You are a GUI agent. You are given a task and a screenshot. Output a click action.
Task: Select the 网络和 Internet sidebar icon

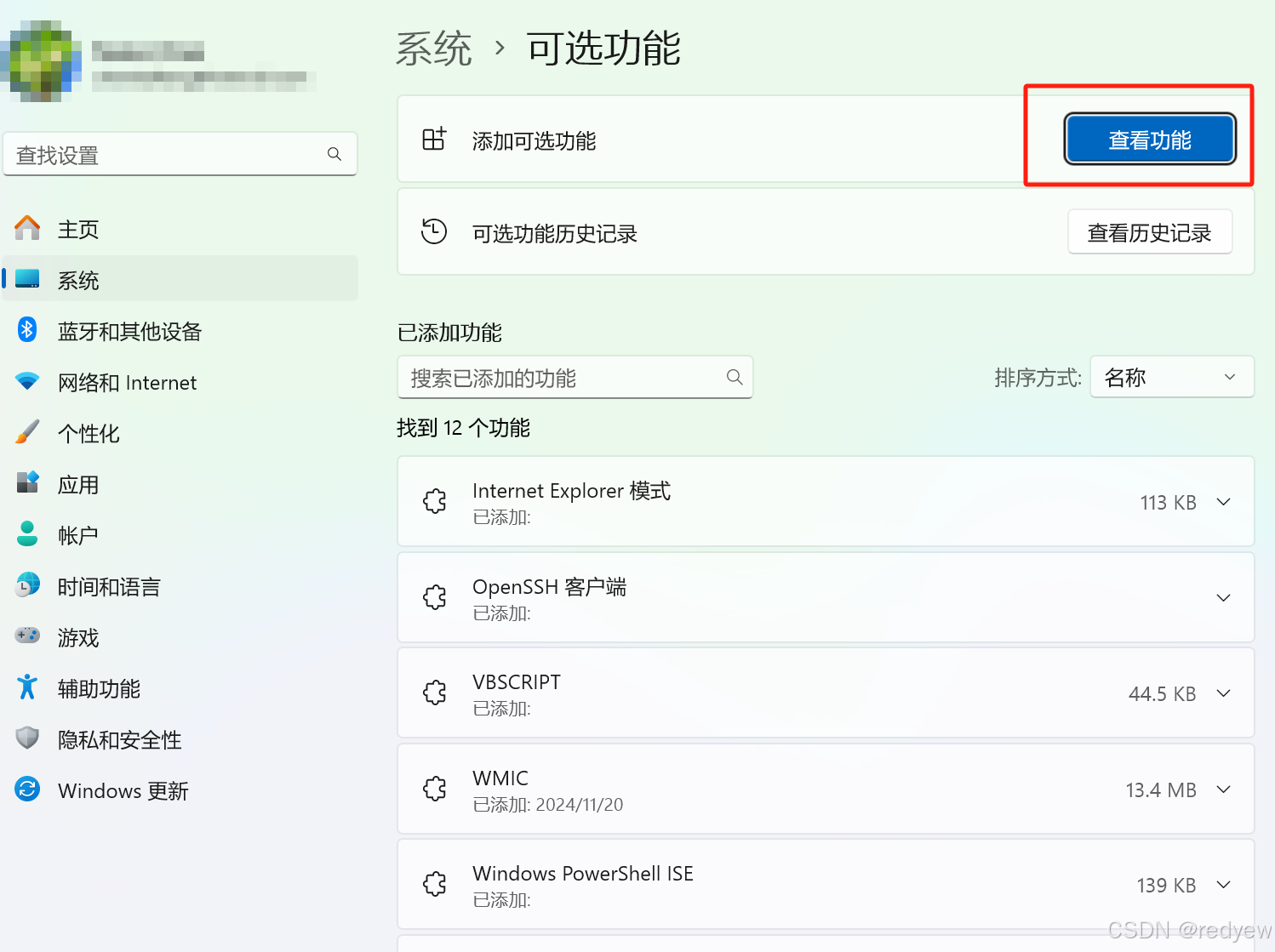coord(27,381)
